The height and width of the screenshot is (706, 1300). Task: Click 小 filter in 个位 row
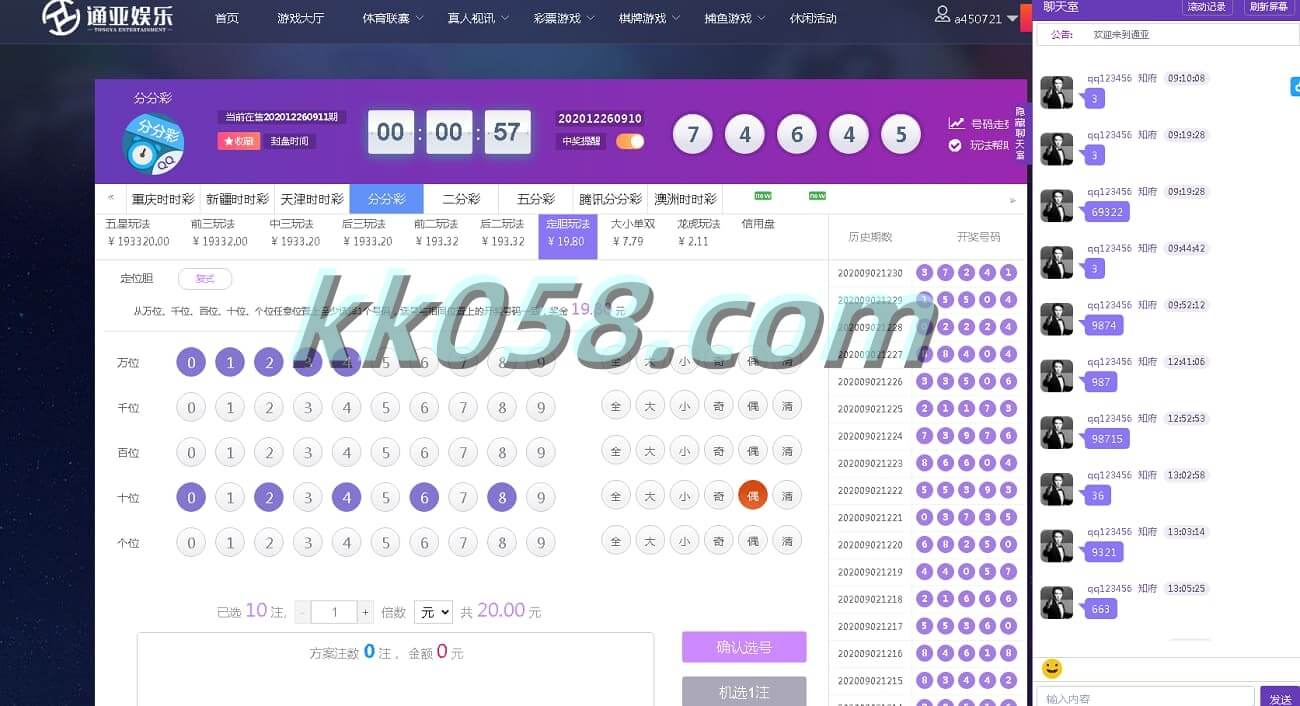tap(684, 541)
